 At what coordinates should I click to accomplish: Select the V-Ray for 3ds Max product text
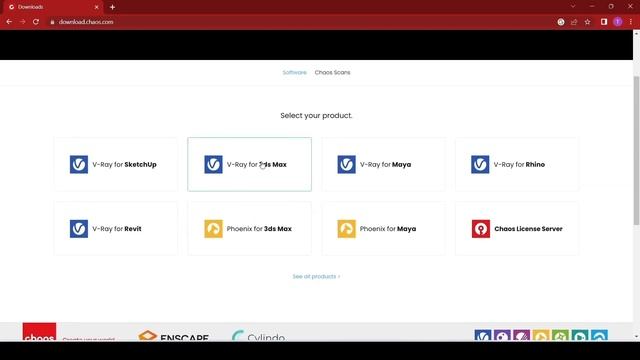257,164
